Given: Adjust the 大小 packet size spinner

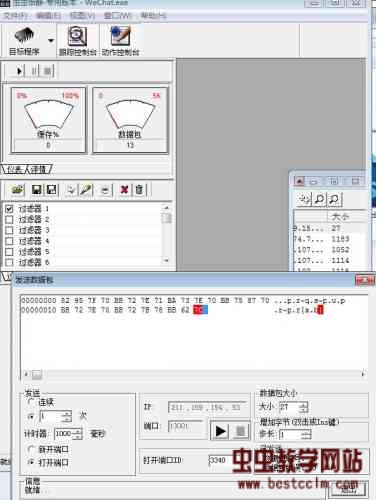Looking at the screenshot, I should (303, 407).
